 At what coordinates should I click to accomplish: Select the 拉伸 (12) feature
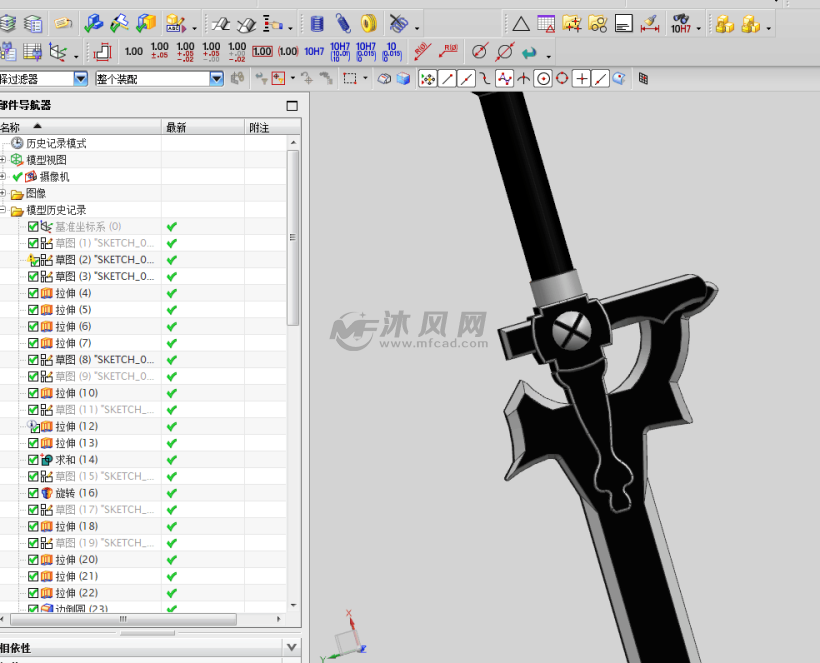point(76,427)
